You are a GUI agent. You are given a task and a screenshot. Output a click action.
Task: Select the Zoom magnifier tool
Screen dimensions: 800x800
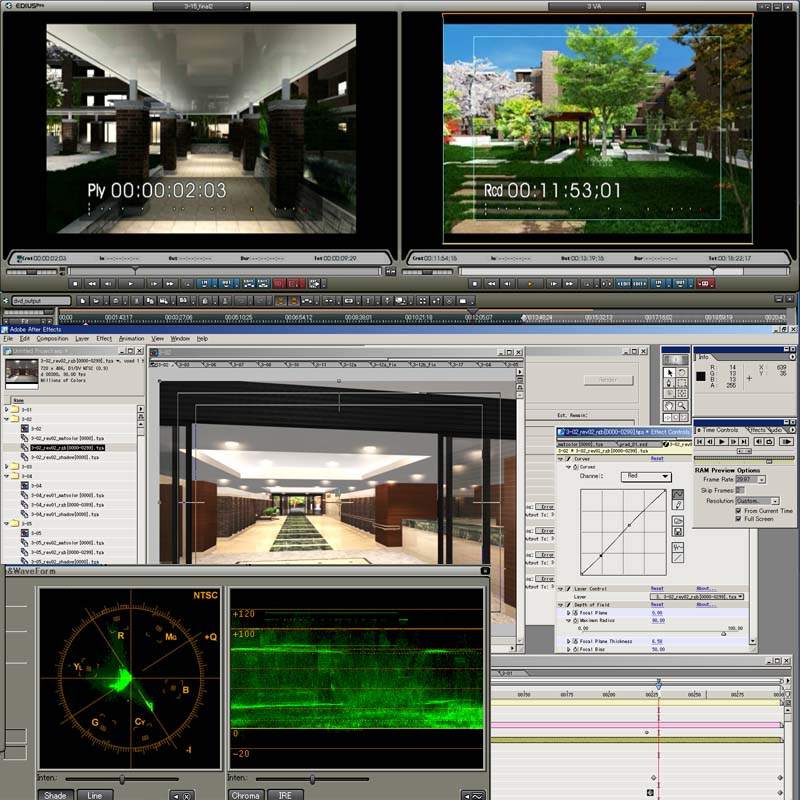(682, 406)
